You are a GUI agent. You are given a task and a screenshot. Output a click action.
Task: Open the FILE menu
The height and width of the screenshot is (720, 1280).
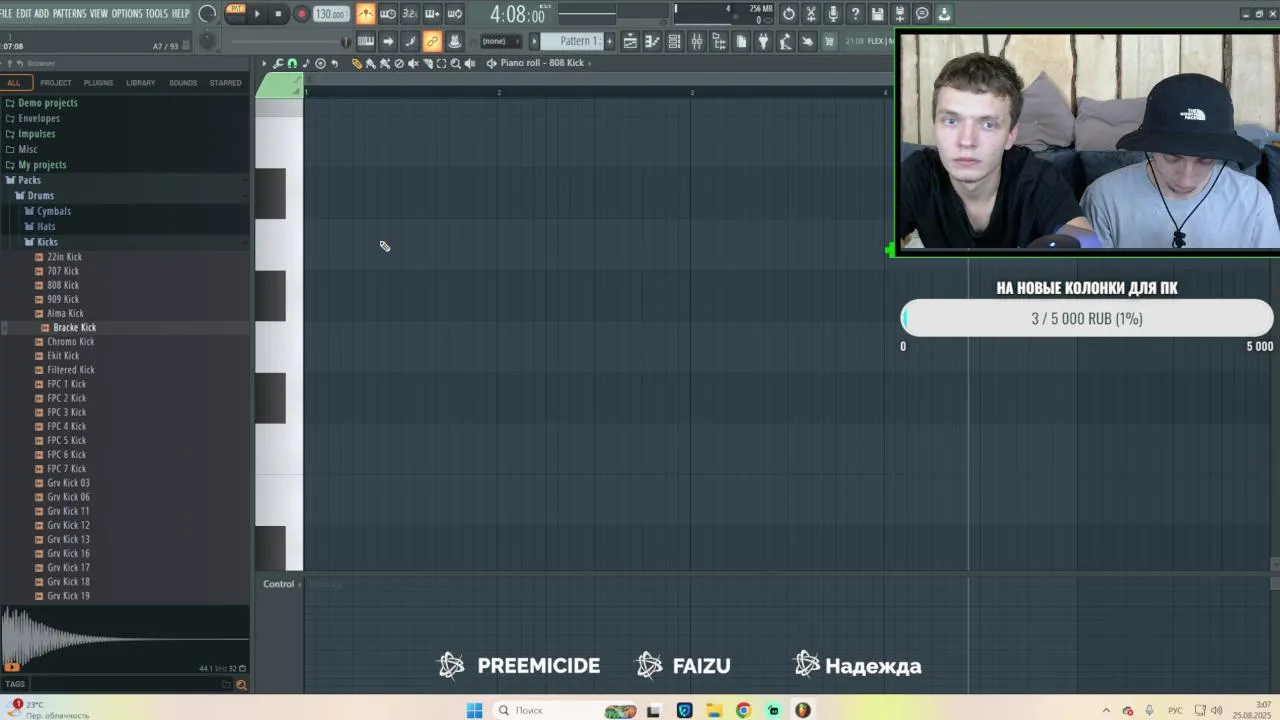click(6, 13)
